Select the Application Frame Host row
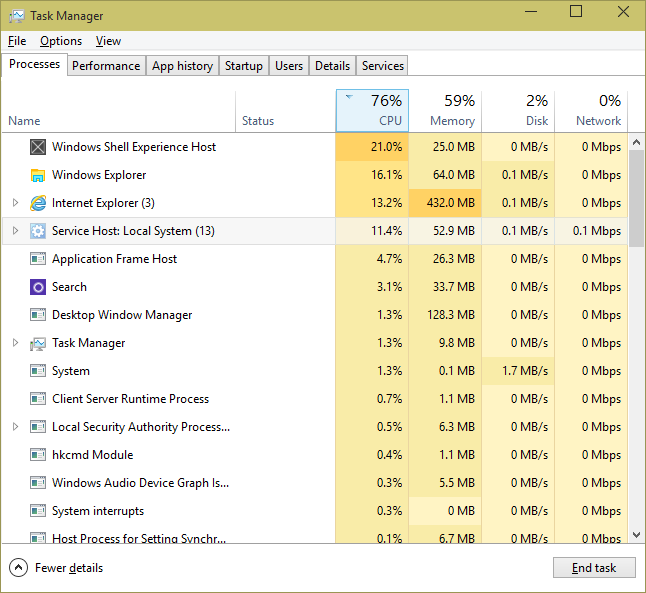Image resolution: width=646 pixels, height=593 pixels. click(315, 259)
